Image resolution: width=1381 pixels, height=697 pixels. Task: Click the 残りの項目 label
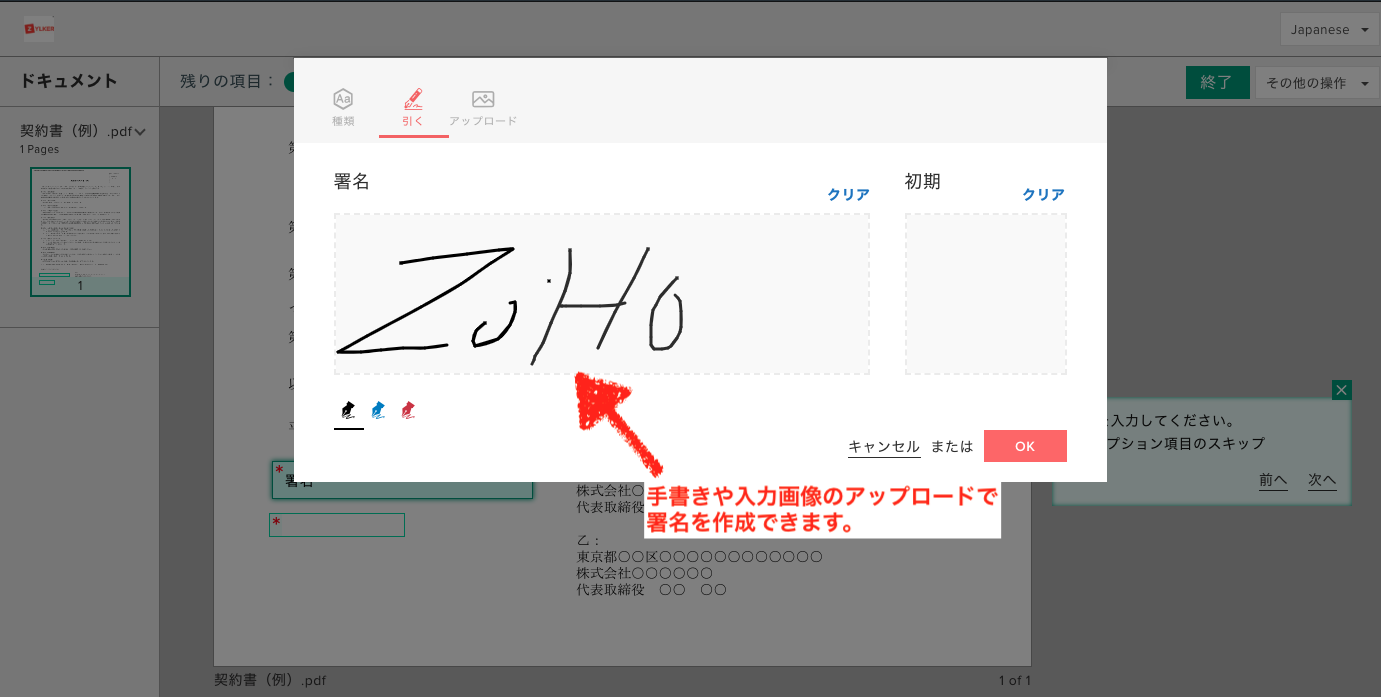point(228,81)
